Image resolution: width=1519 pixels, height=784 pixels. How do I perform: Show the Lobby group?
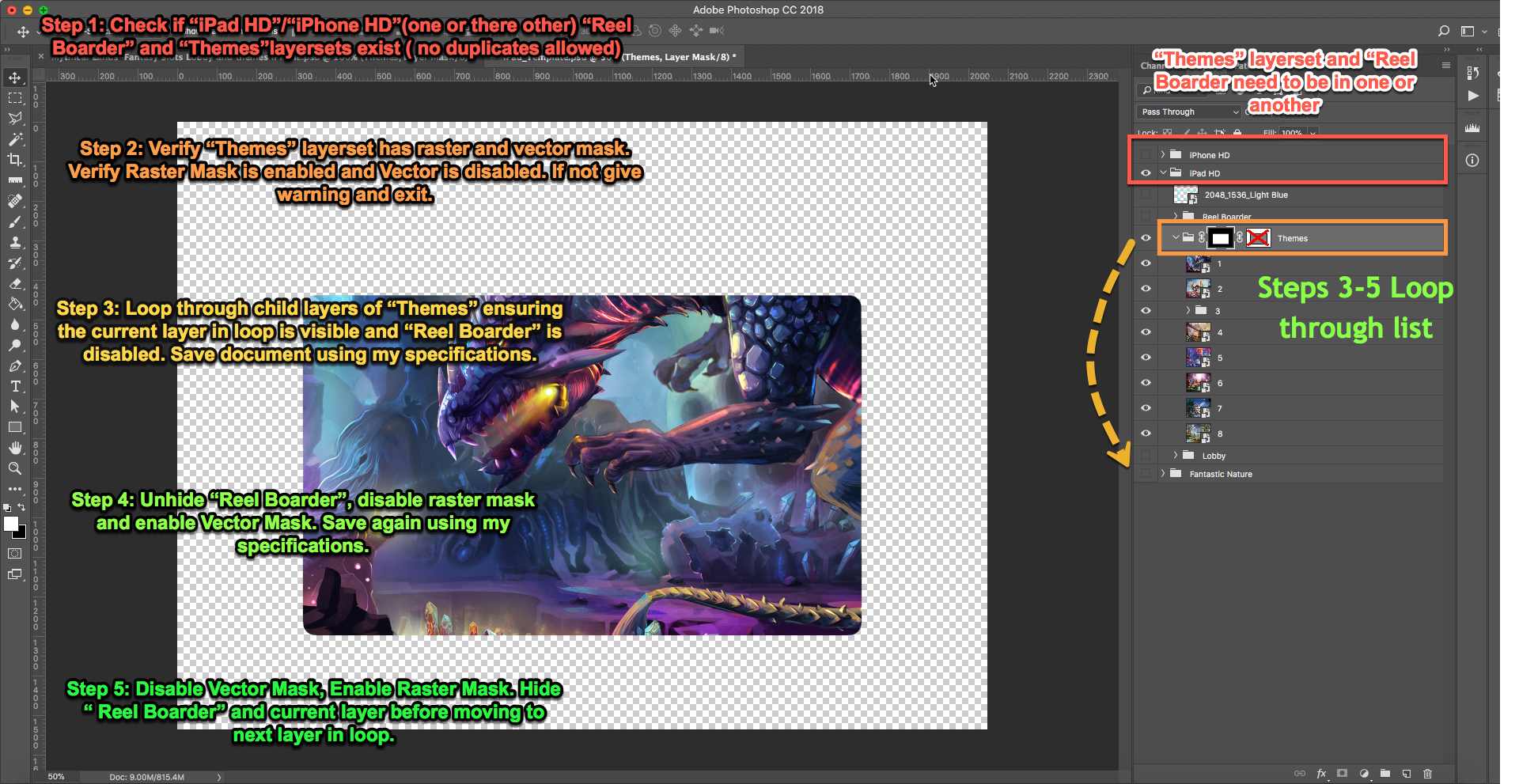point(1146,456)
